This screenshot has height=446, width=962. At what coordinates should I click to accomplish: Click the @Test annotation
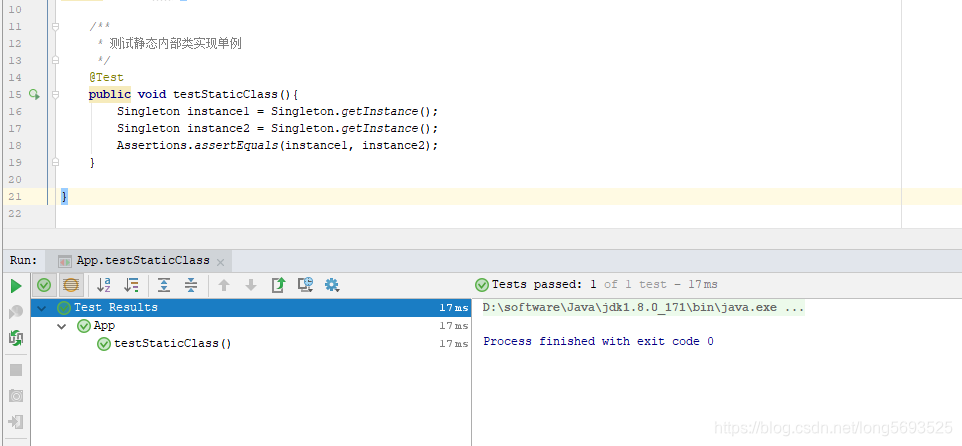coord(106,77)
